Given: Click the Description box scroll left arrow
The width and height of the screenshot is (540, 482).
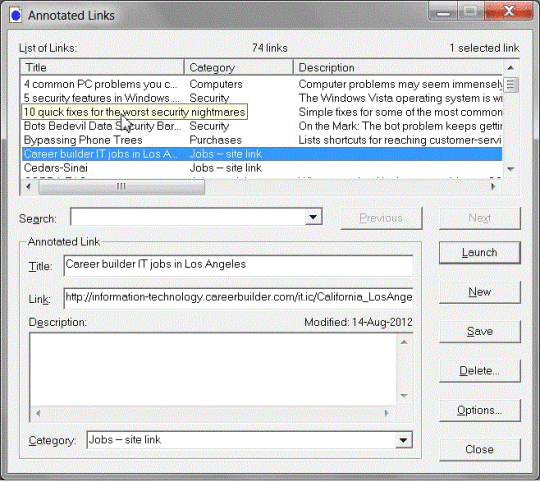Looking at the screenshot, I should [38, 413].
